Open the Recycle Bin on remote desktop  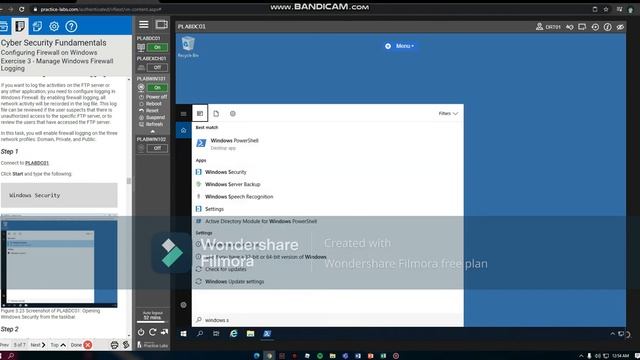[188, 47]
